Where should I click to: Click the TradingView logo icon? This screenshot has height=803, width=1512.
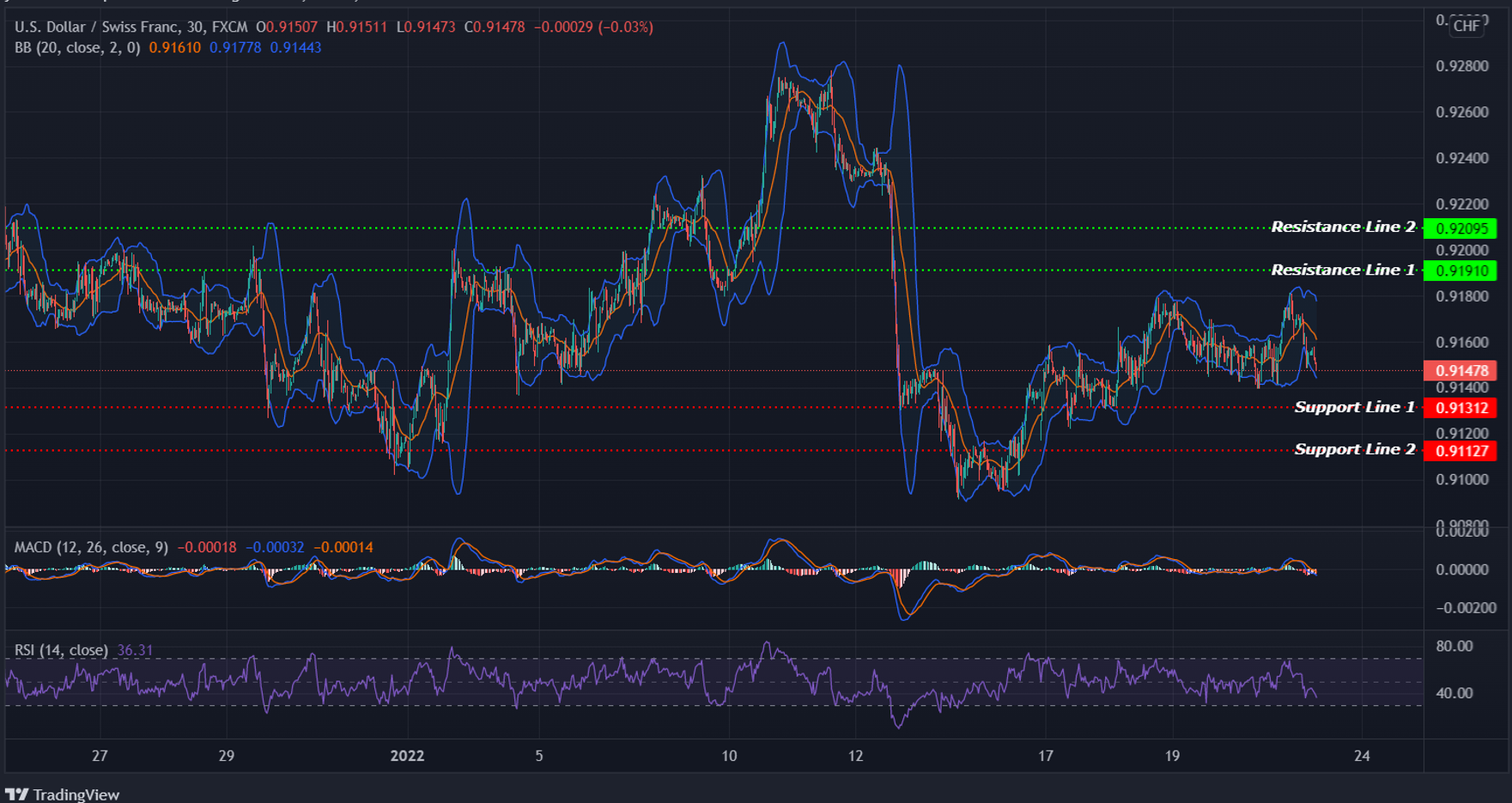coord(19,794)
